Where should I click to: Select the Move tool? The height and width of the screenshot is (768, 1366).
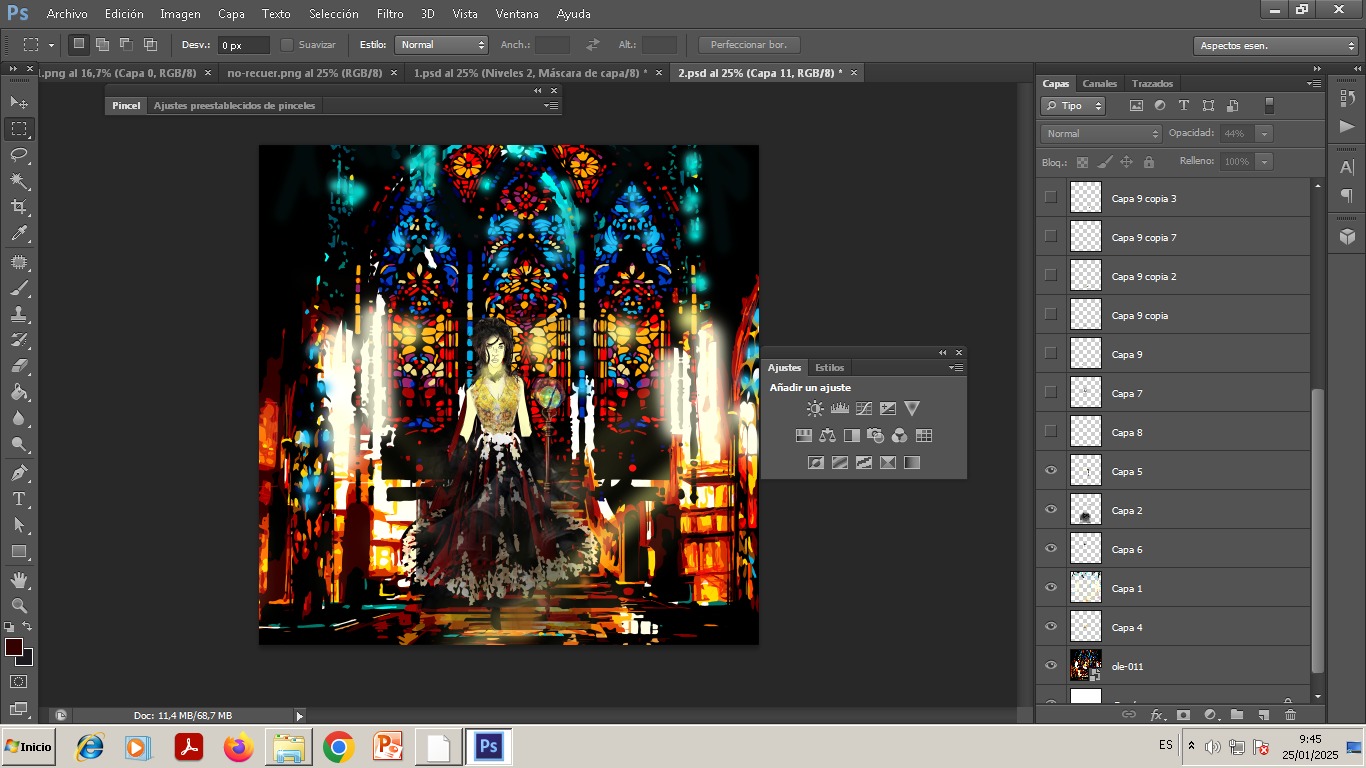pyautogui.click(x=19, y=102)
